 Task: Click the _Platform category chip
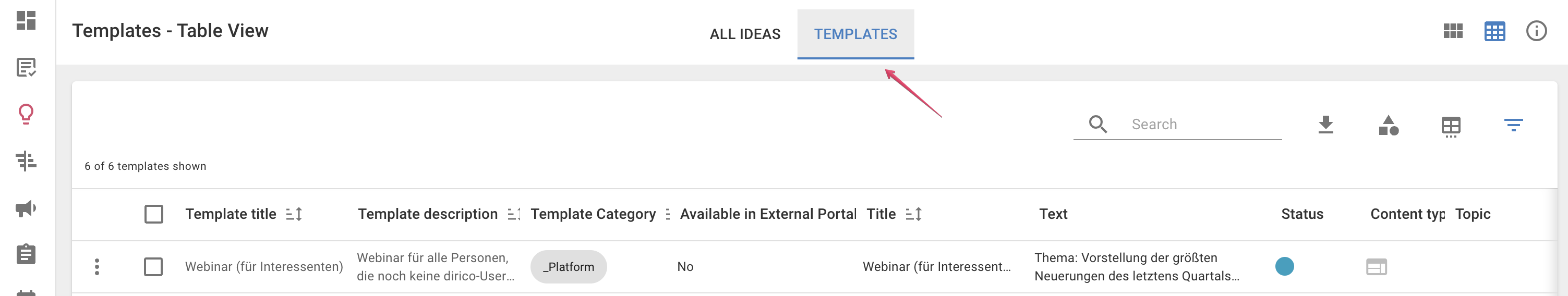coord(569,267)
